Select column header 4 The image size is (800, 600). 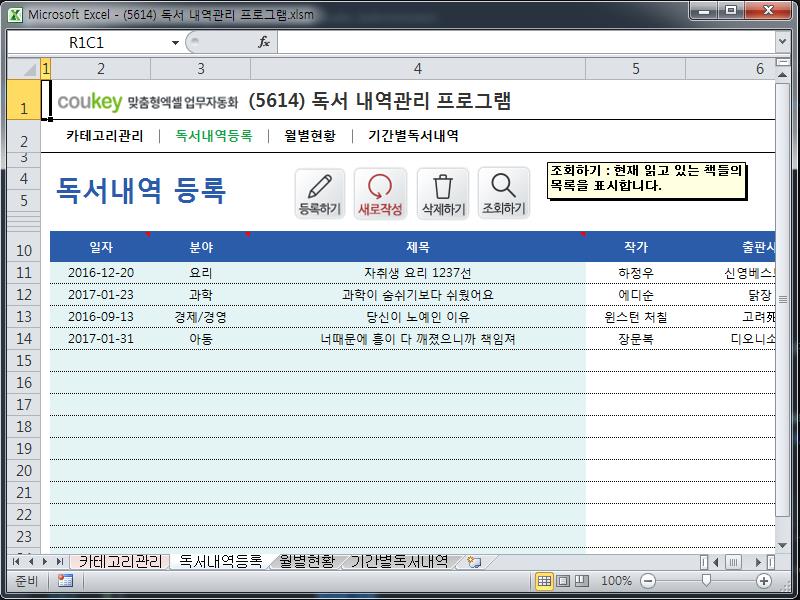[x=418, y=69]
